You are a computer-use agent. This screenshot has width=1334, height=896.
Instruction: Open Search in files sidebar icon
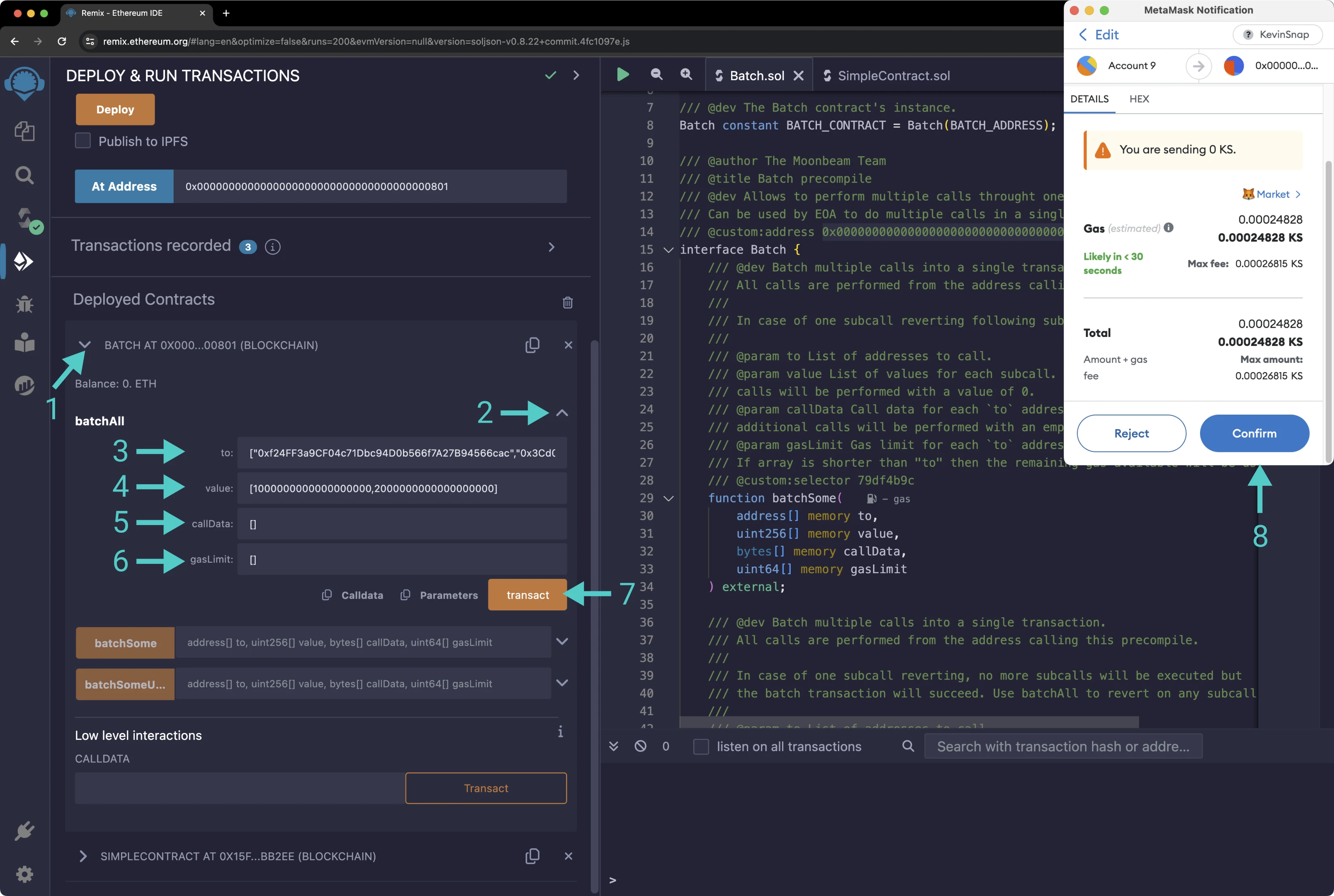tap(25, 175)
